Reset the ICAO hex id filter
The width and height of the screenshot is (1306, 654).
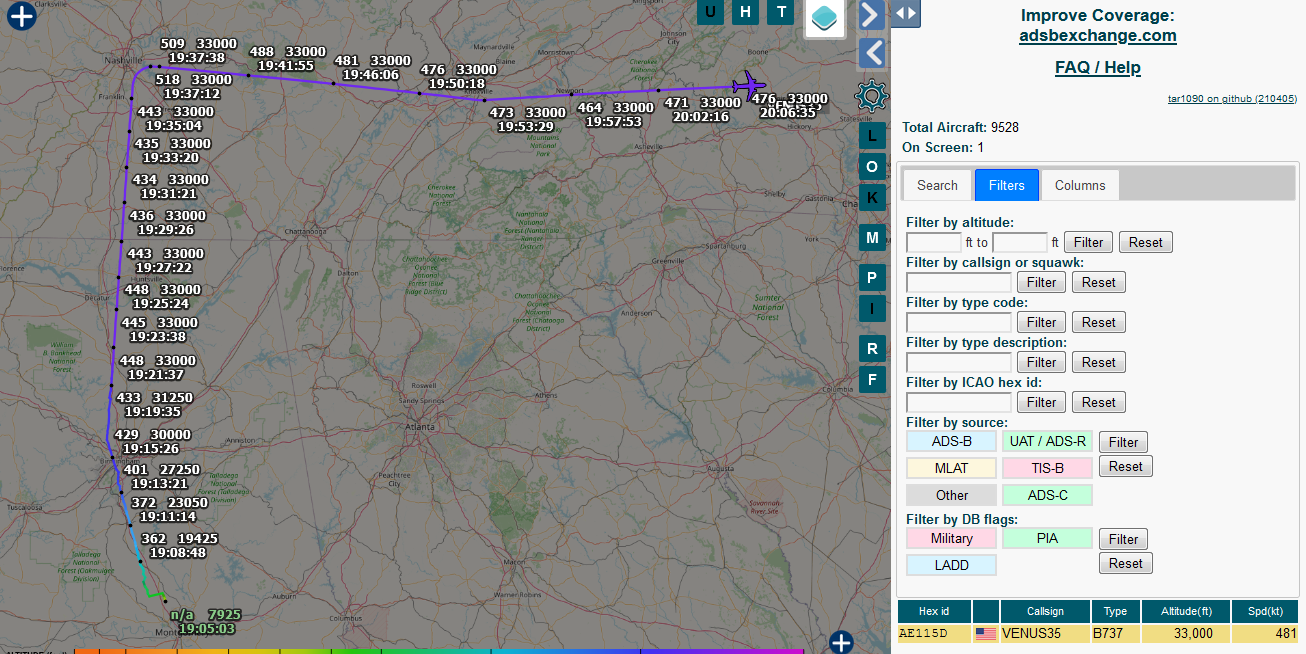coord(1099,402)
